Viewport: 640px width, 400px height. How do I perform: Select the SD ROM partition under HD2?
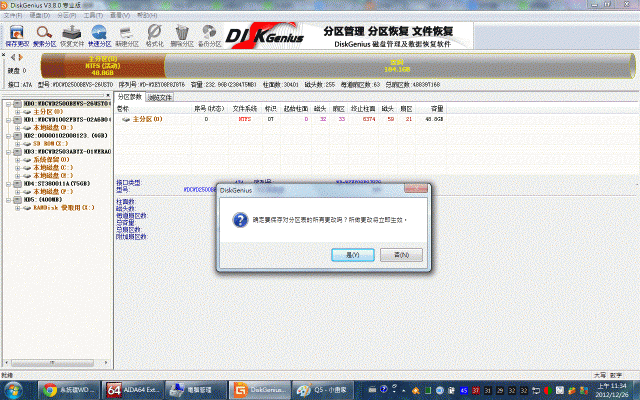coord(51,144)
